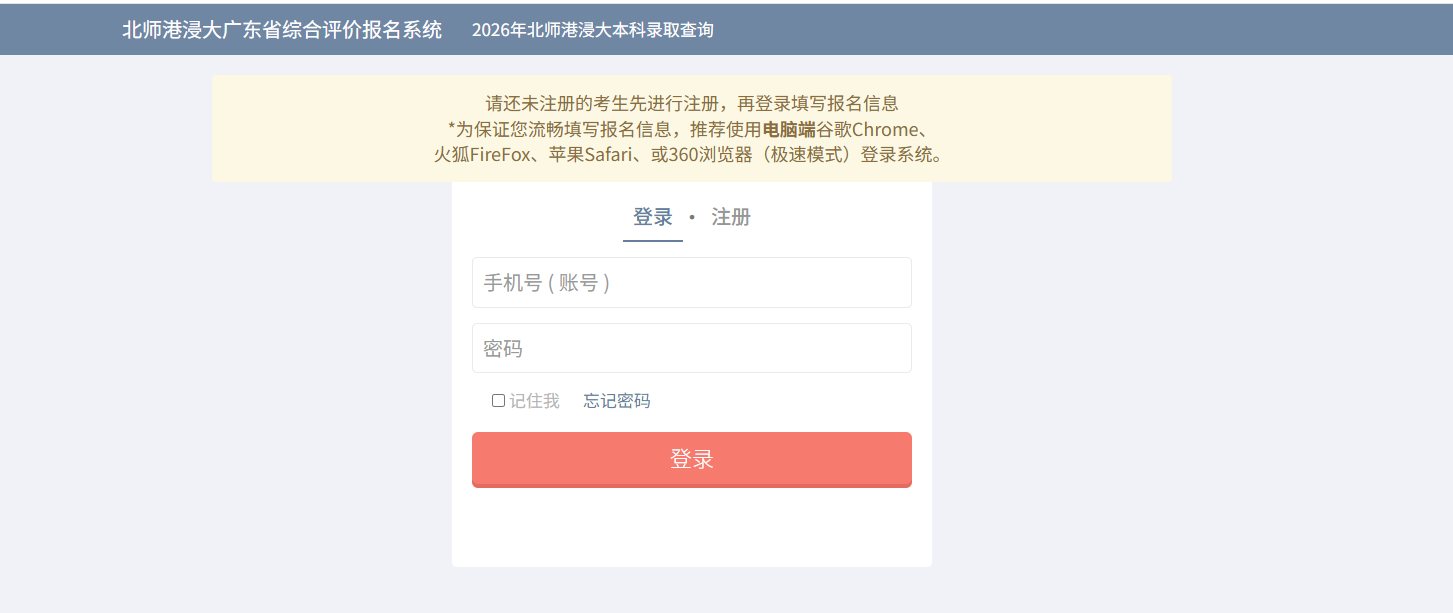Click into the 密码 password field
The height and width of the screenshot is (613, 1453).
coord(691,348)
